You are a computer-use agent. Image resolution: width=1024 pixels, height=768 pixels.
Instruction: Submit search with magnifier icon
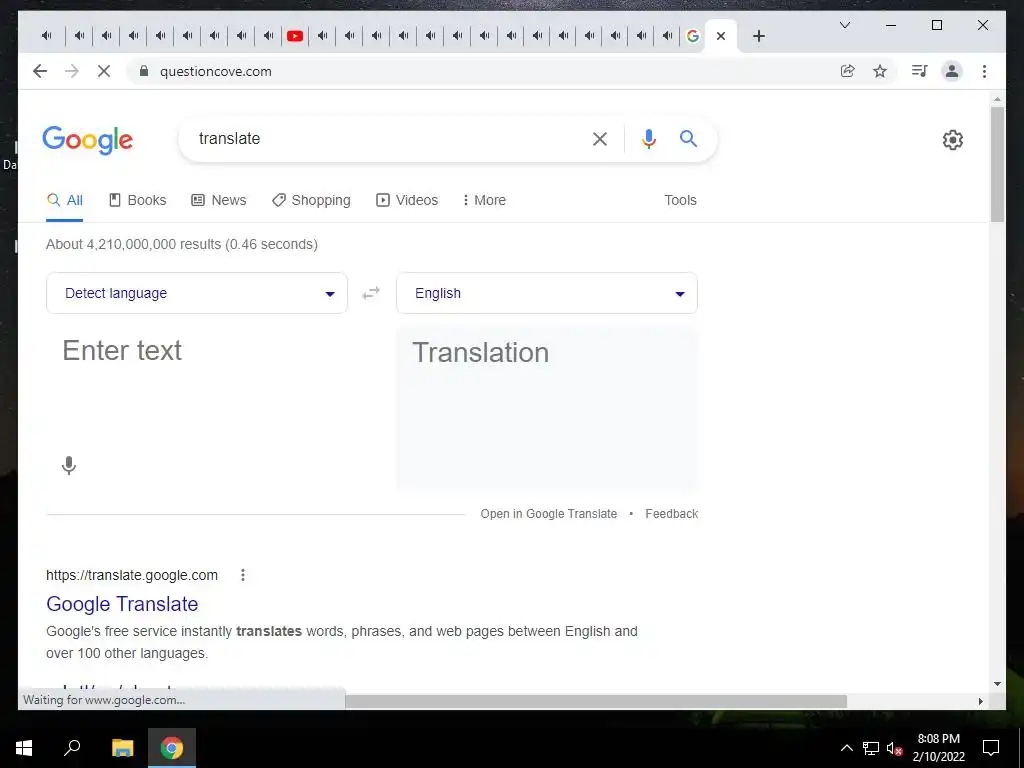688,138
